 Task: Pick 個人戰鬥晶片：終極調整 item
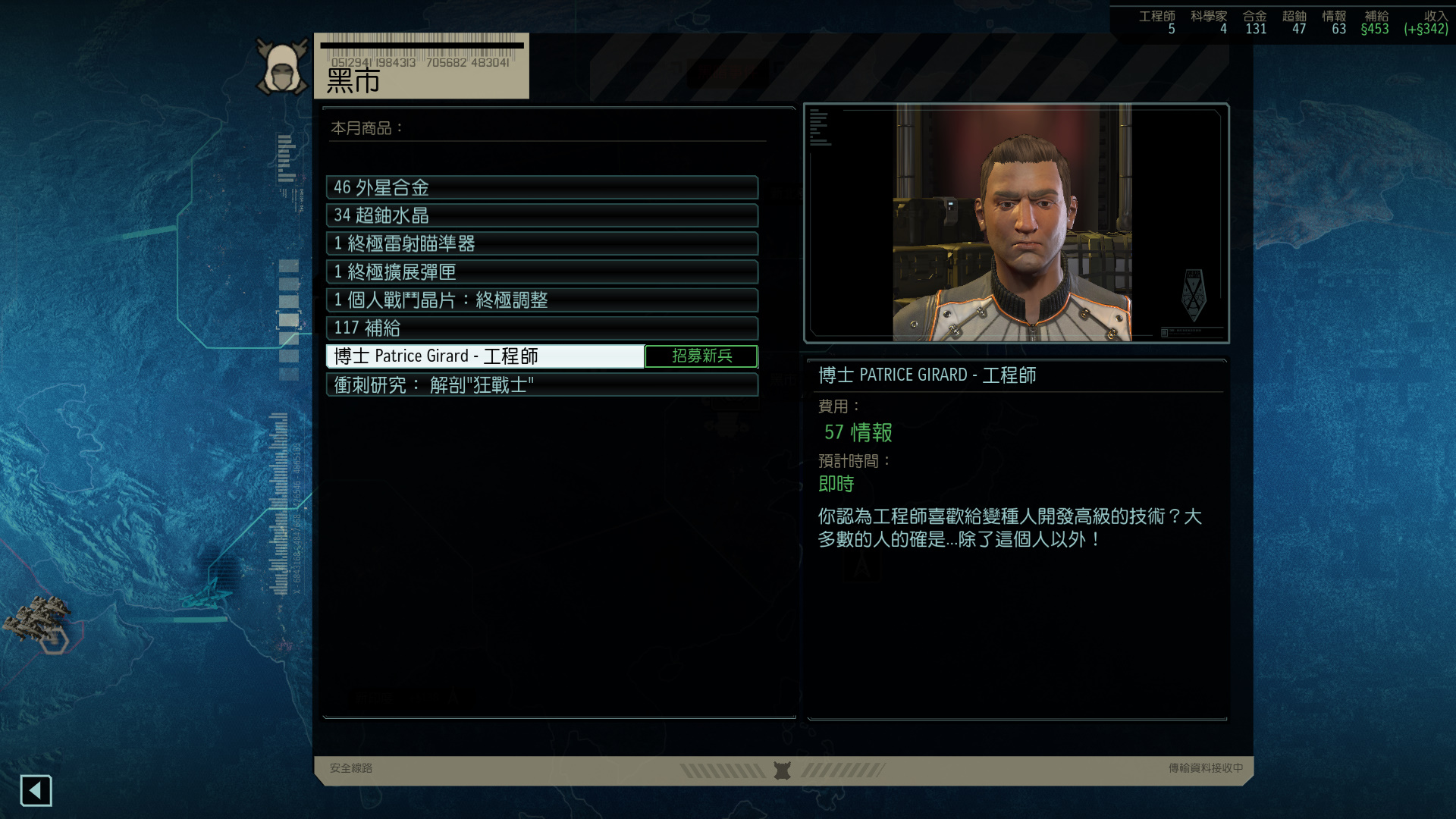tap(542, 300)
